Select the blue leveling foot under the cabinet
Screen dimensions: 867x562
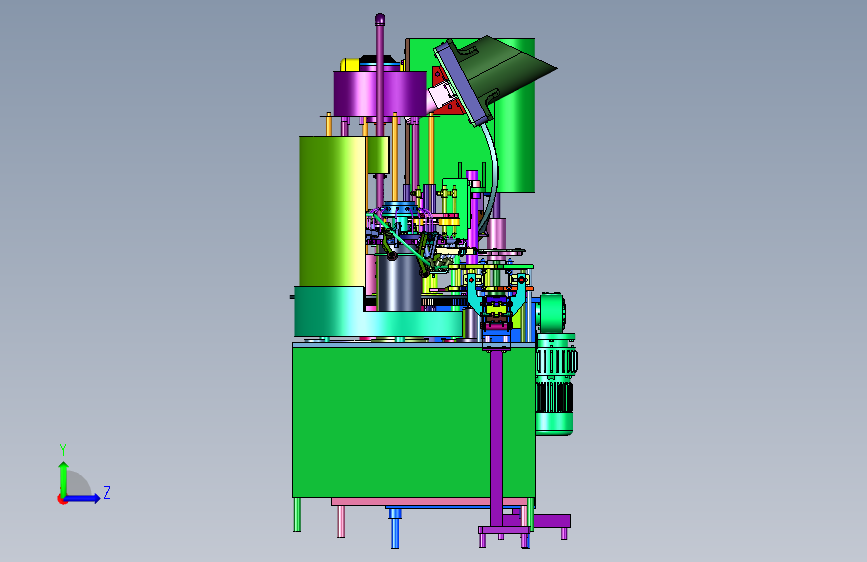click(395, 528)
